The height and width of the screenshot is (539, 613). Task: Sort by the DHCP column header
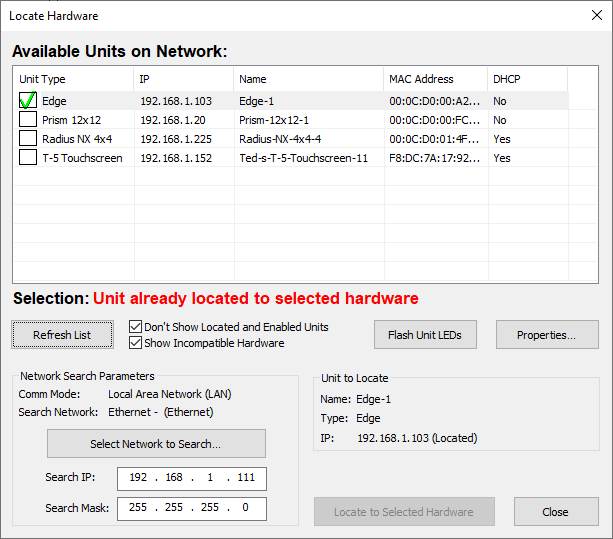(527, 79)
